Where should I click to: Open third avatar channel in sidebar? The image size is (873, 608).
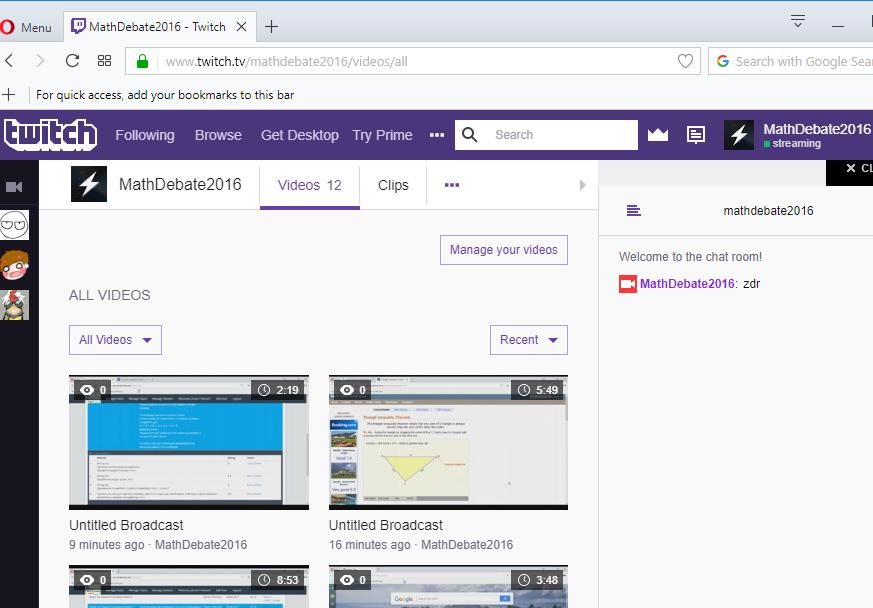coord(14,305)
